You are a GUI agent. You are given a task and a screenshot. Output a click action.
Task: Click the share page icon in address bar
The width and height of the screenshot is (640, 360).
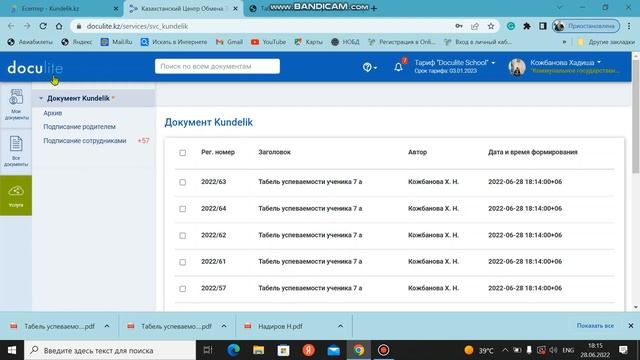pyautogui.click(x=475, y=26)
